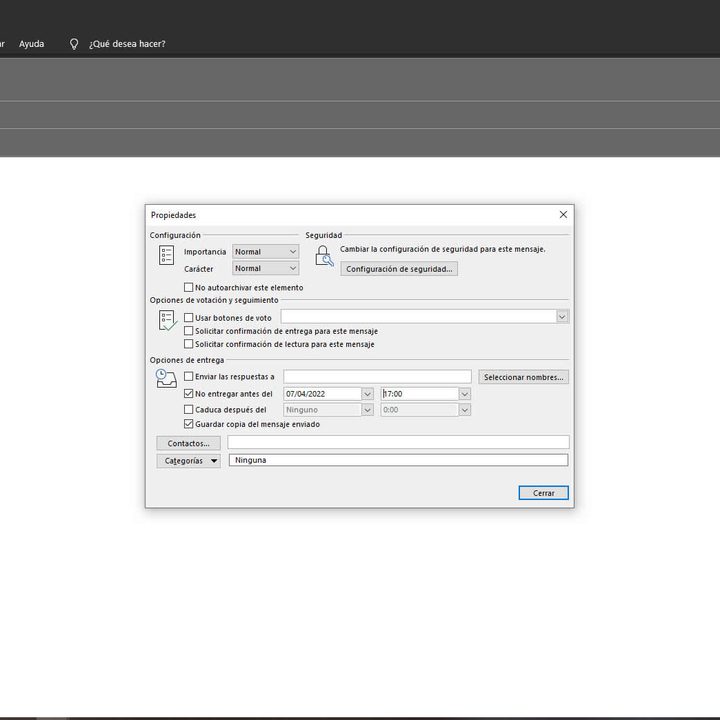The image size is (720, 720).
Task: Expand the 17:00 delivery time dropdown
Action: coord(464,394)
